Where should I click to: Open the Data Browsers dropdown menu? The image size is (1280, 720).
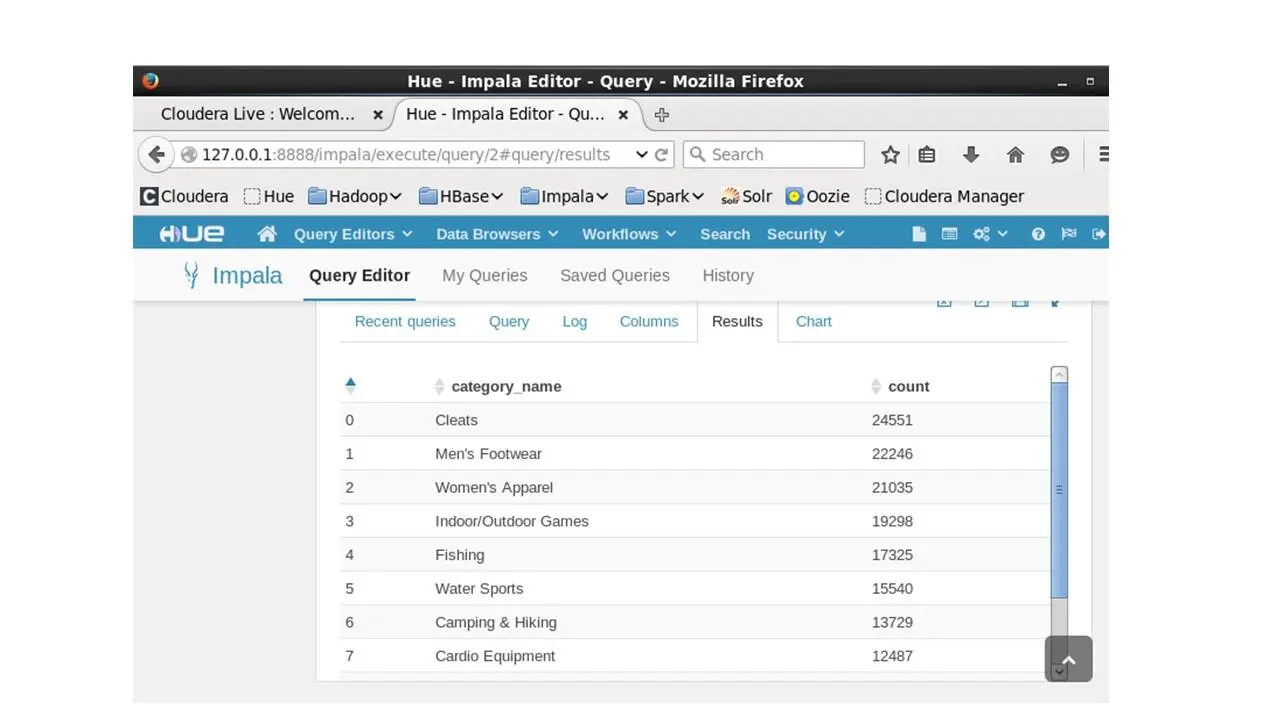tap(496, 234)
